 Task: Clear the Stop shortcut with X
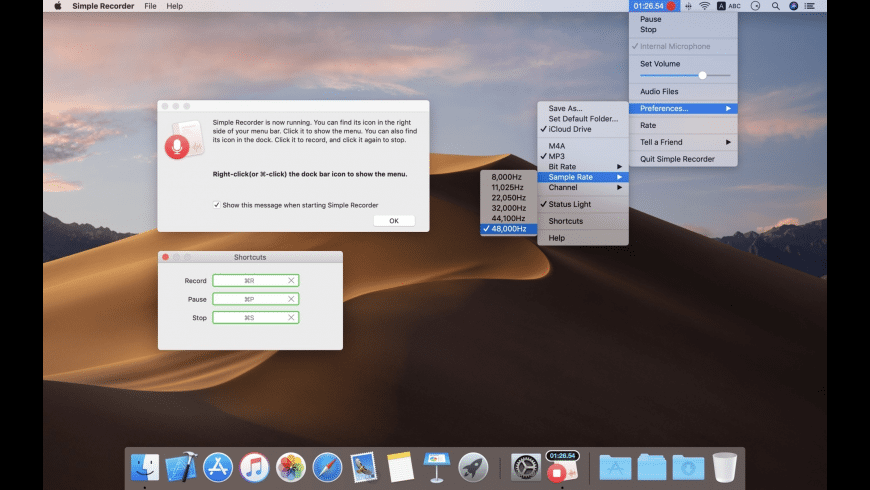[x=291, y=317]
